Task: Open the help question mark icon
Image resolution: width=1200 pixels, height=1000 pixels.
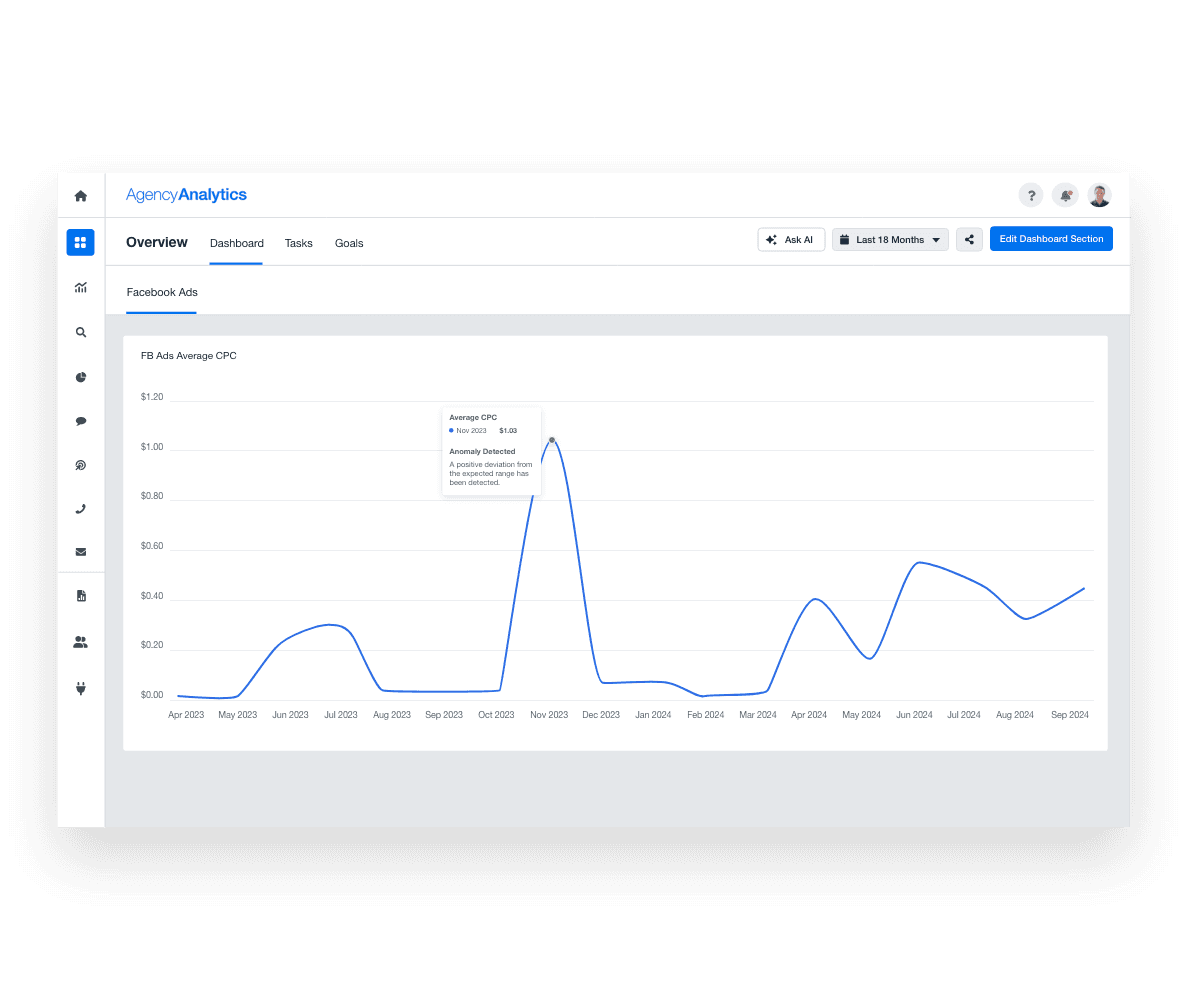Action: pos(1031,195)
